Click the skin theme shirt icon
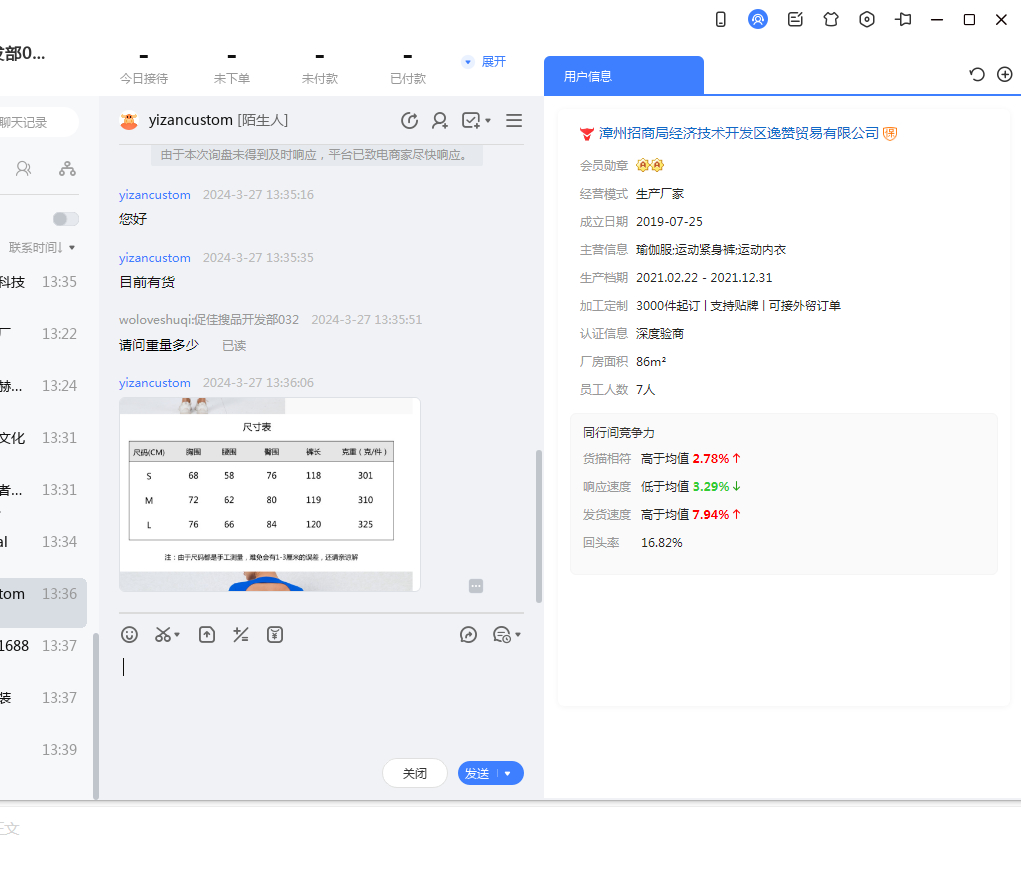Screen dimensions: 1021x874 (x=831, y=19)
